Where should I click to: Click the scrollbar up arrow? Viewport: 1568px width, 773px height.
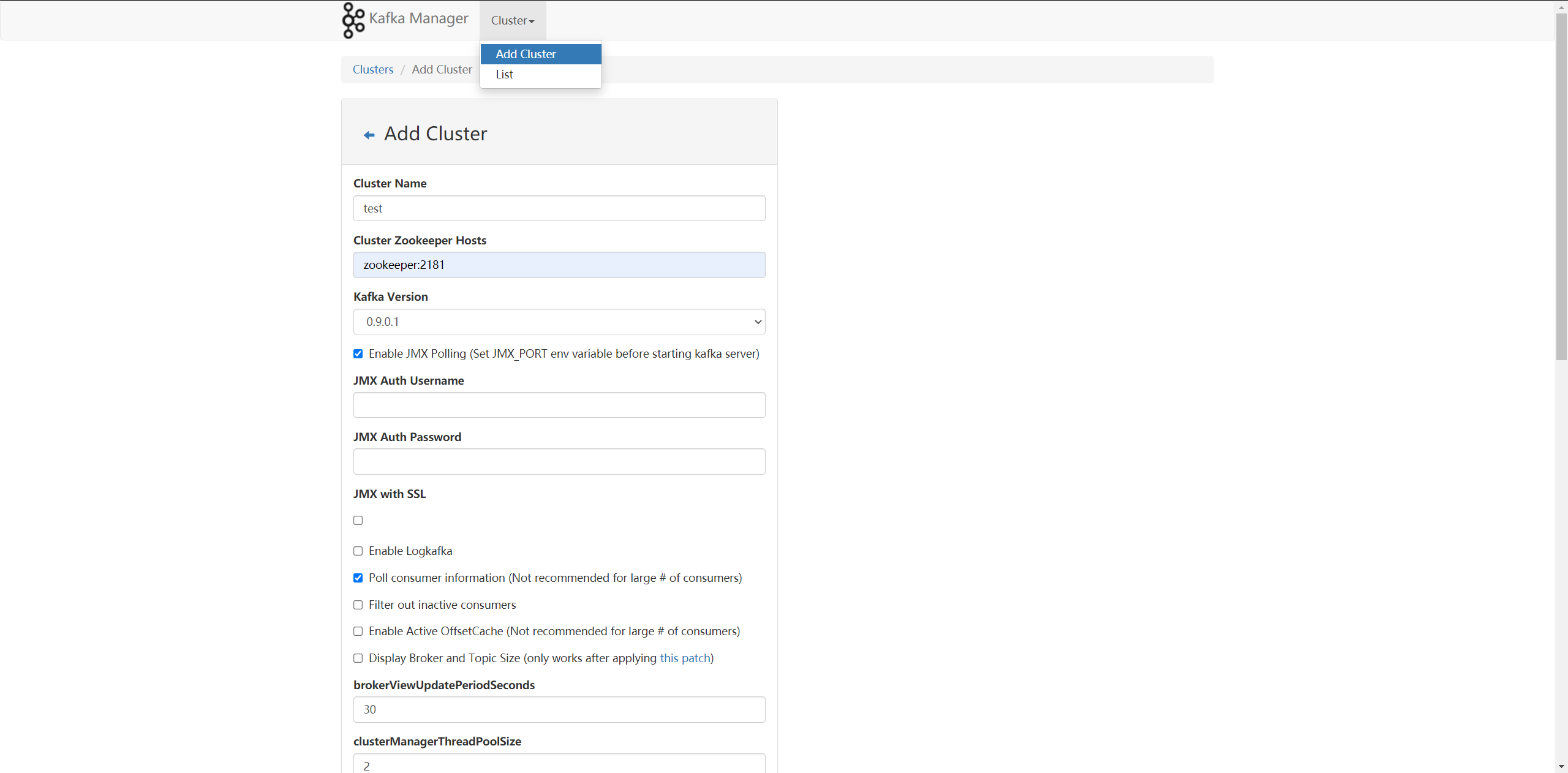coord(1561,7)
